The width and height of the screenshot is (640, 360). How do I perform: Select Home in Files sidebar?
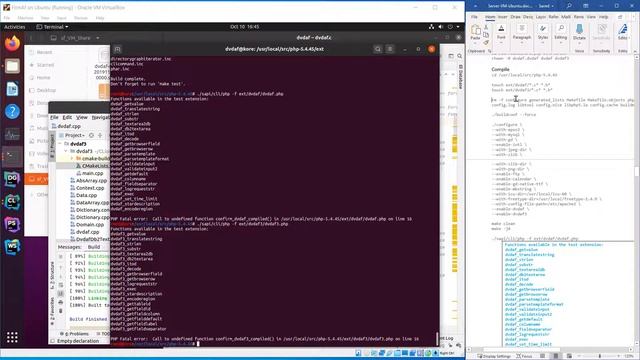(x=43, y=78)
